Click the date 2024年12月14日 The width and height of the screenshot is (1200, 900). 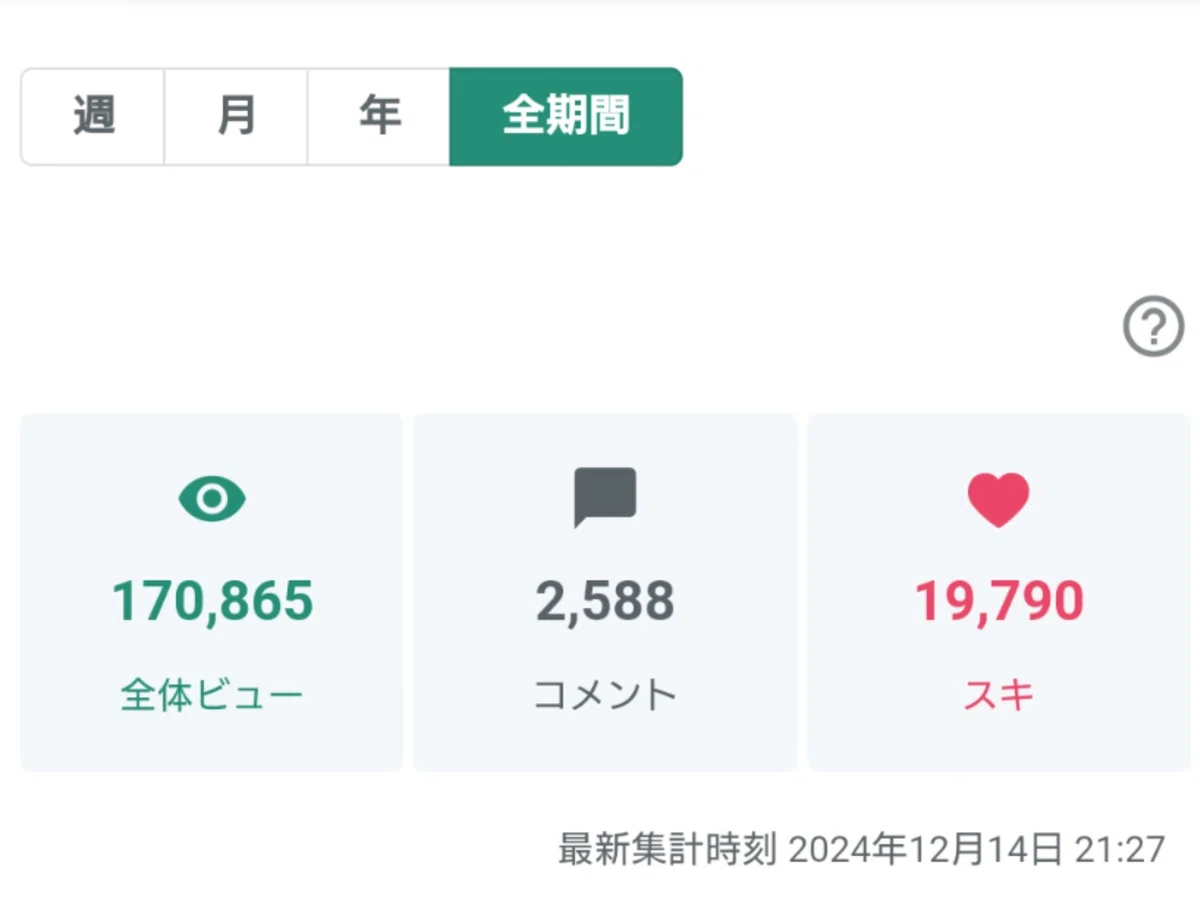click(x=926, y=850)
